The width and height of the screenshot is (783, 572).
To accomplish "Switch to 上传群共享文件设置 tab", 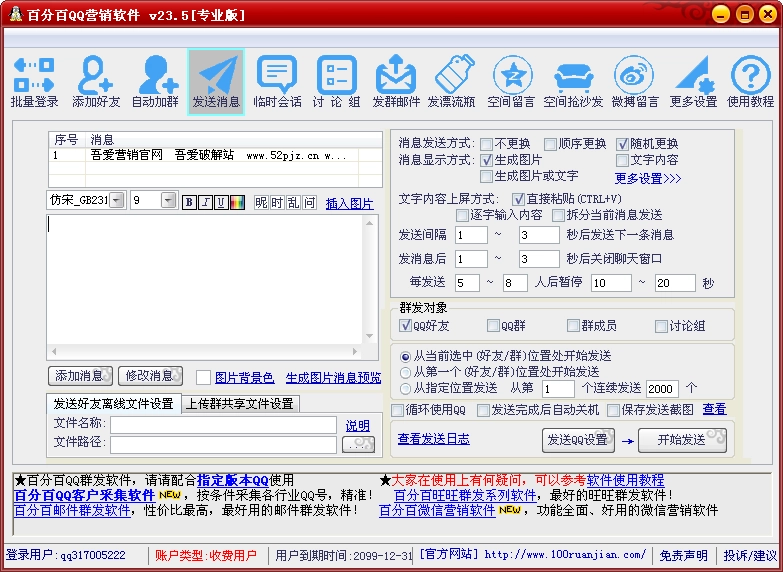I will (240, 404).
